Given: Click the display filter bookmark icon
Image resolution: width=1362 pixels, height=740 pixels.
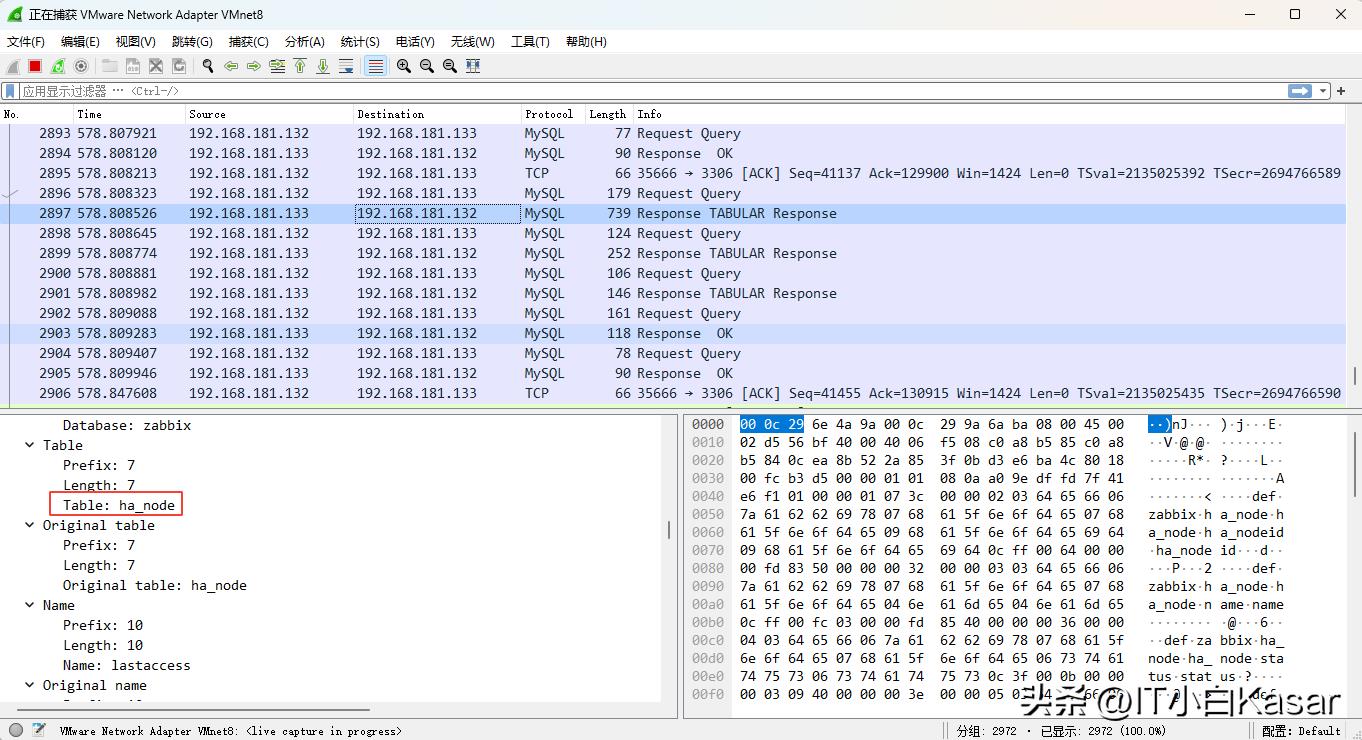Looking at the screenshot, I should click(10, 91).
